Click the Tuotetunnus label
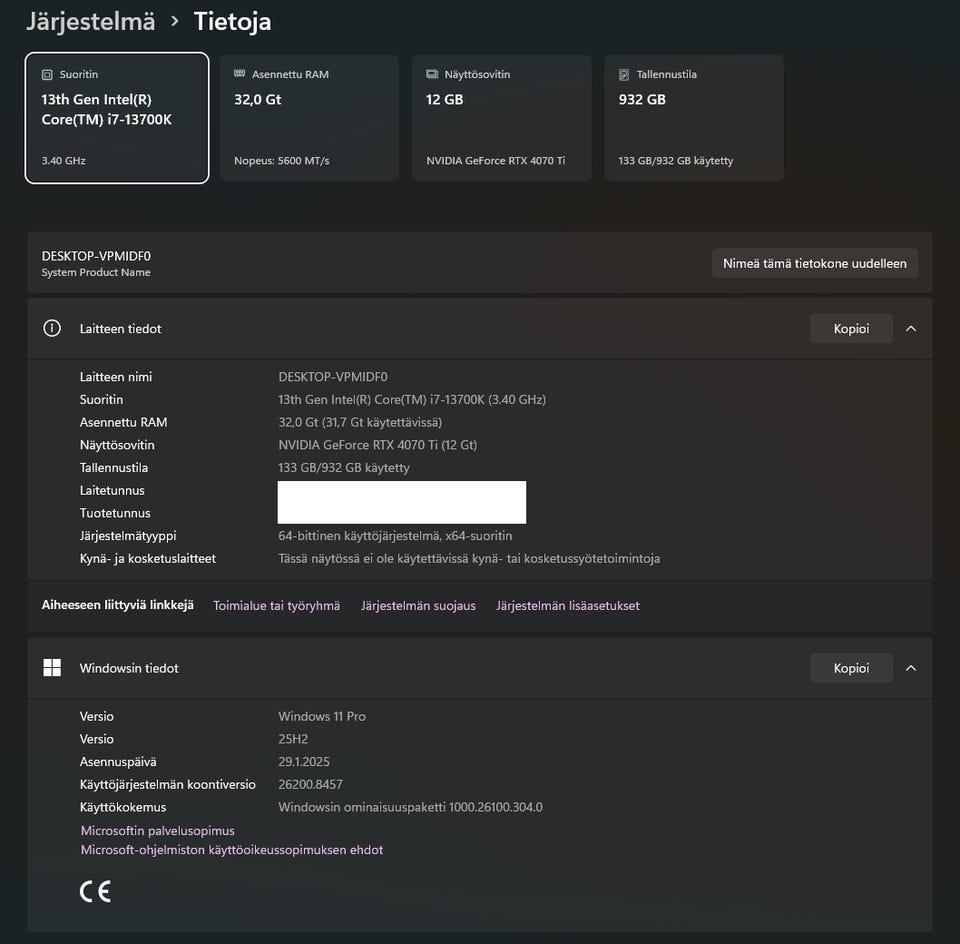960x944 pixels. pyautogui.click(x=115, y=512)
